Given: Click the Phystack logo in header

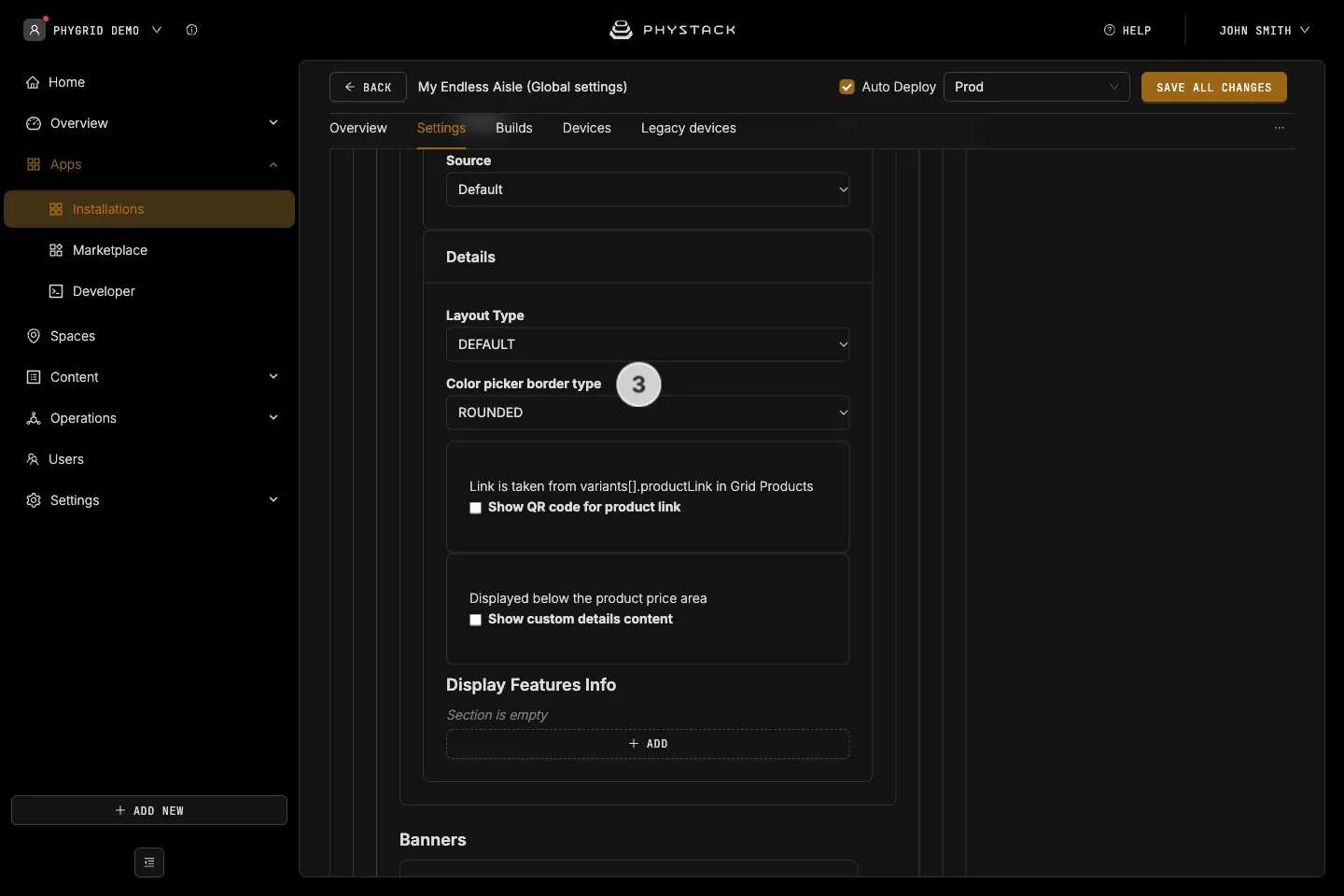Looking at the screenshot, I should tap(673, 30).
